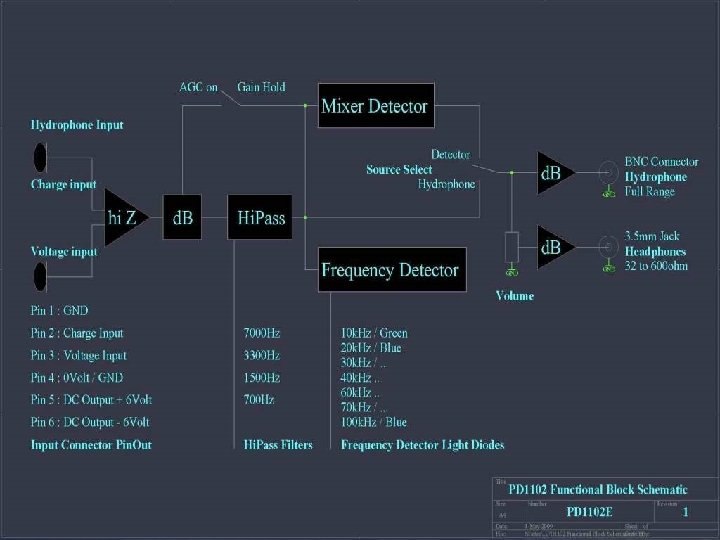Click the 20kHz / Blue diode entry

[371, 348]
